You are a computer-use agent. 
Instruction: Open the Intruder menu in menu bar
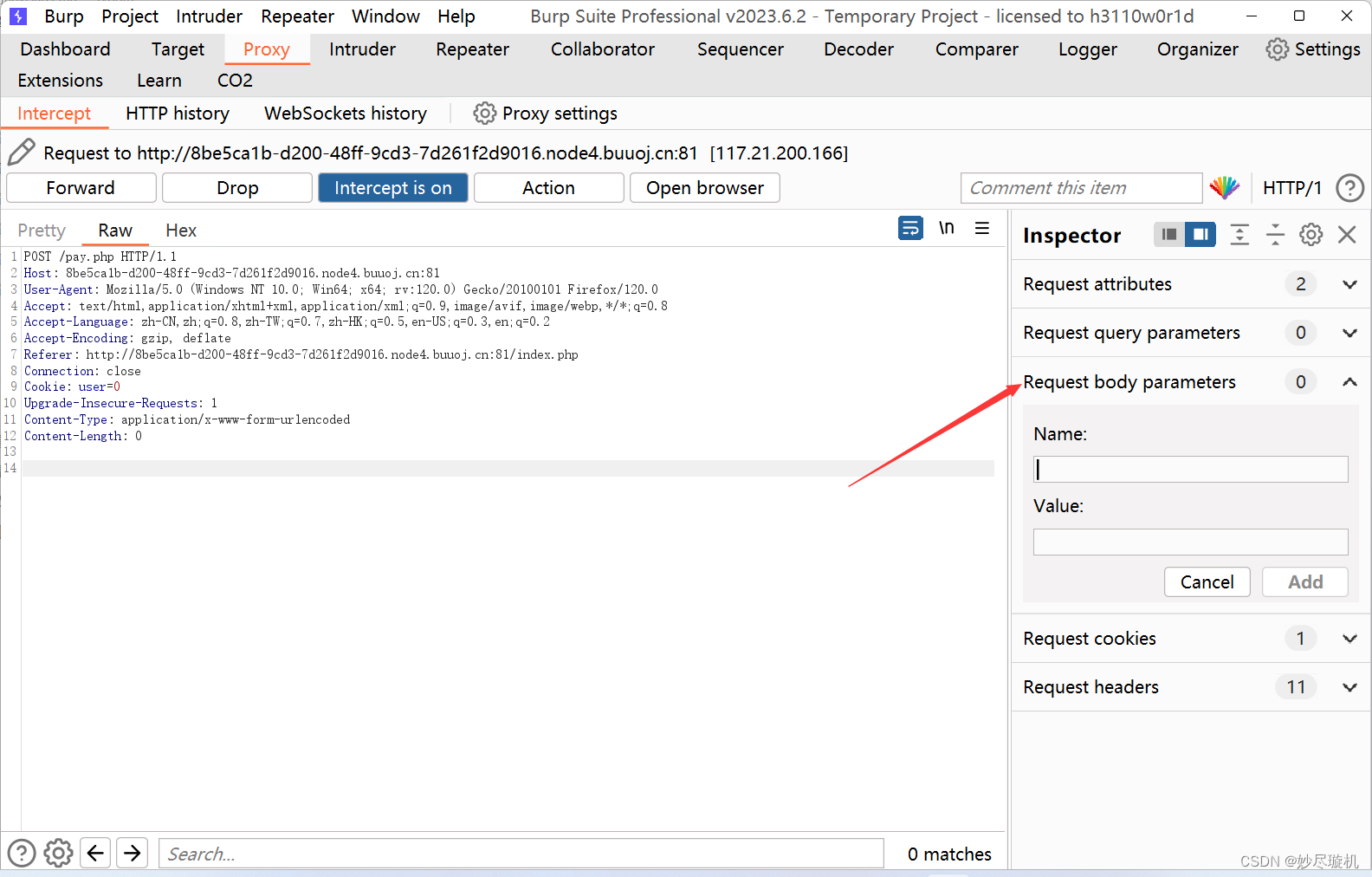[x=209, y=16]
